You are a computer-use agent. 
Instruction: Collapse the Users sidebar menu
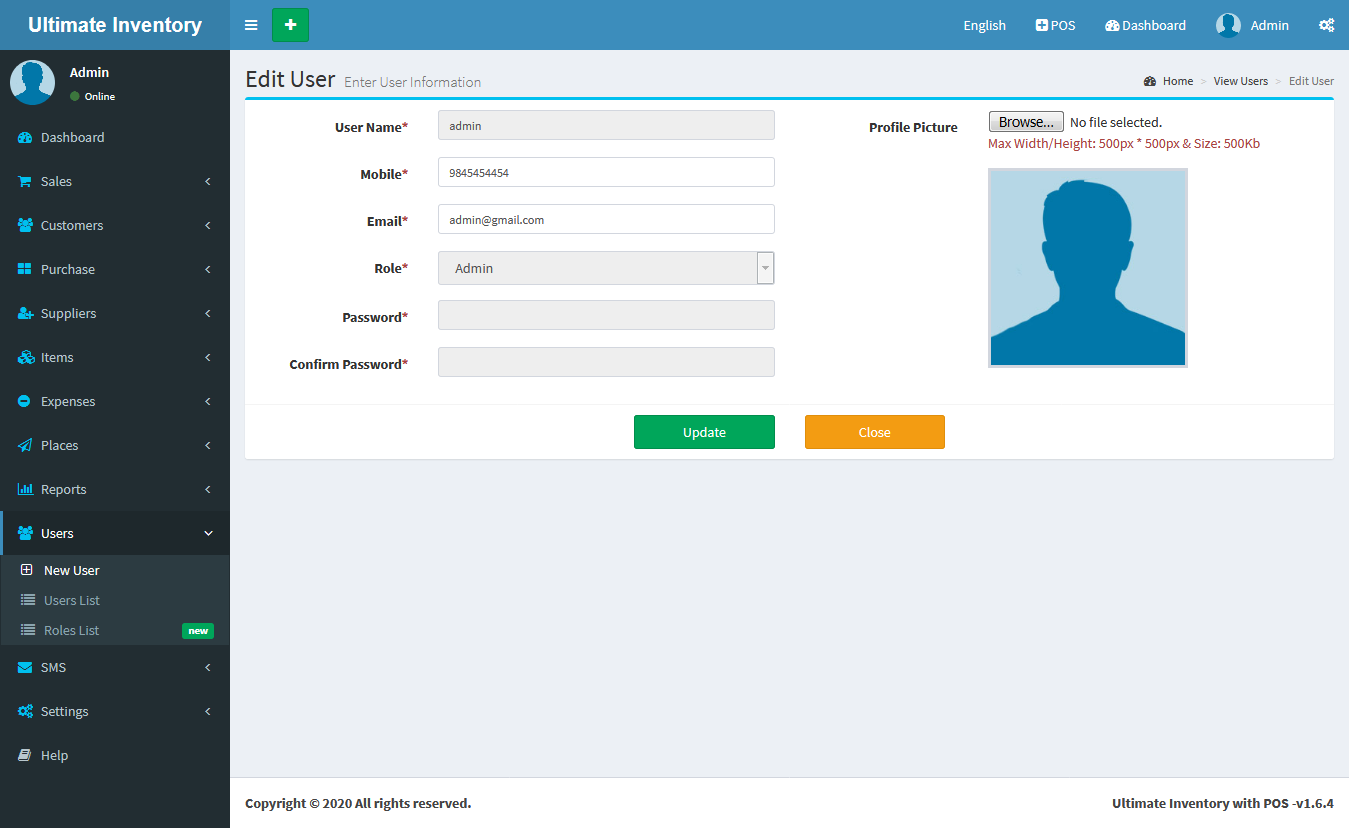coord(115,534)
